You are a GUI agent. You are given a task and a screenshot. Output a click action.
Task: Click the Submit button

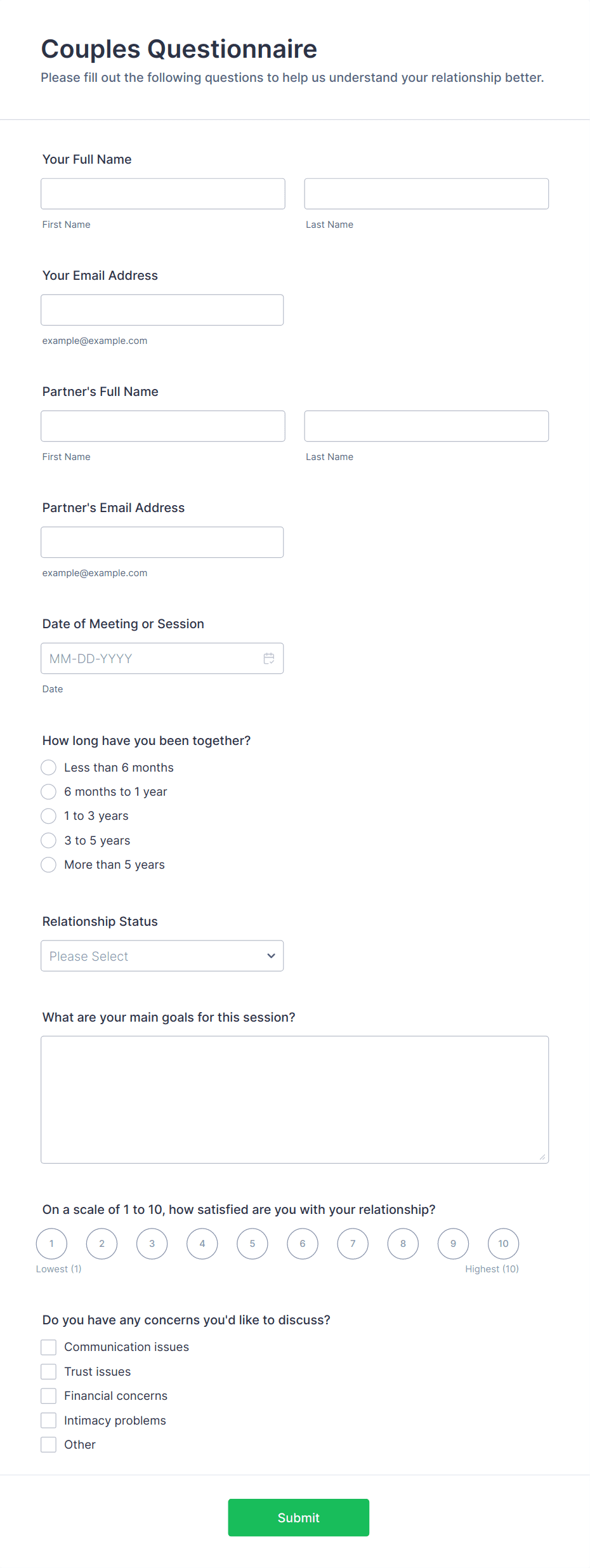tap(298, 1518)
